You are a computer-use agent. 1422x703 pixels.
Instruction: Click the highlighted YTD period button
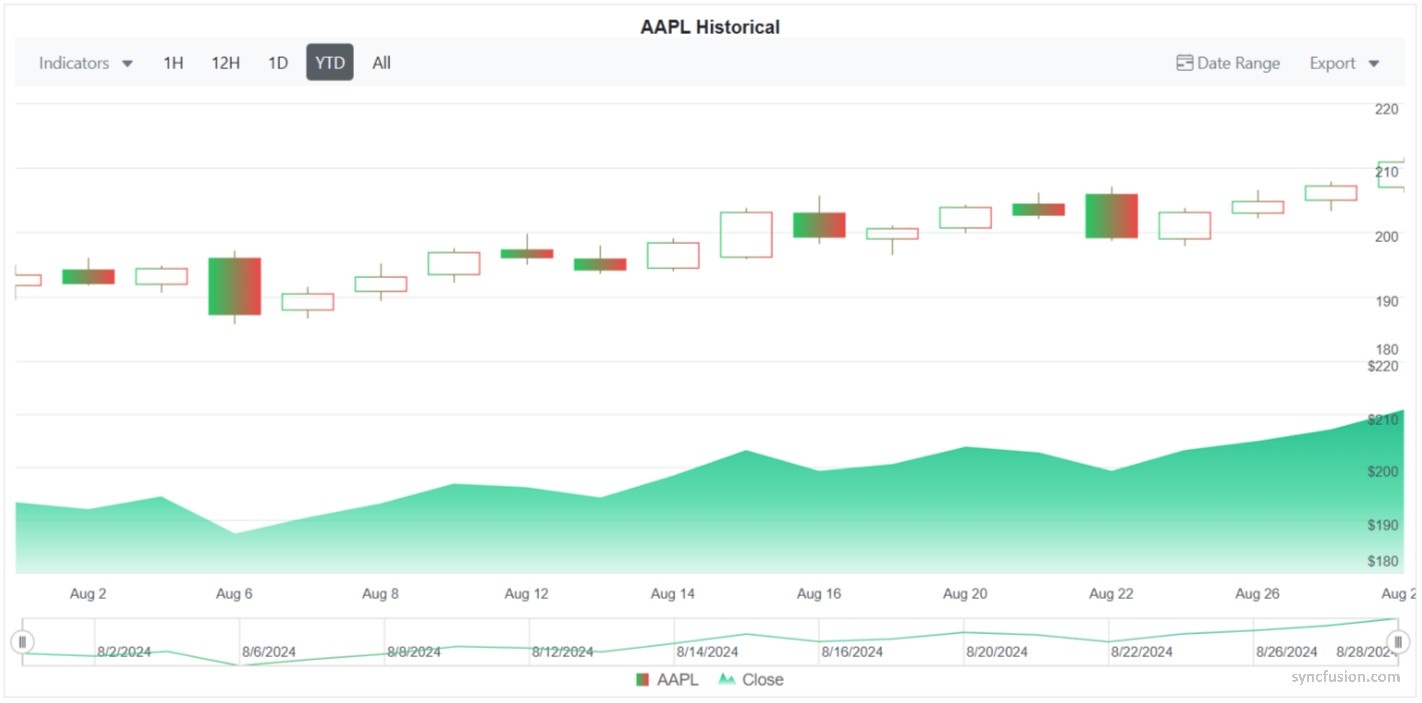click(329, 62)
